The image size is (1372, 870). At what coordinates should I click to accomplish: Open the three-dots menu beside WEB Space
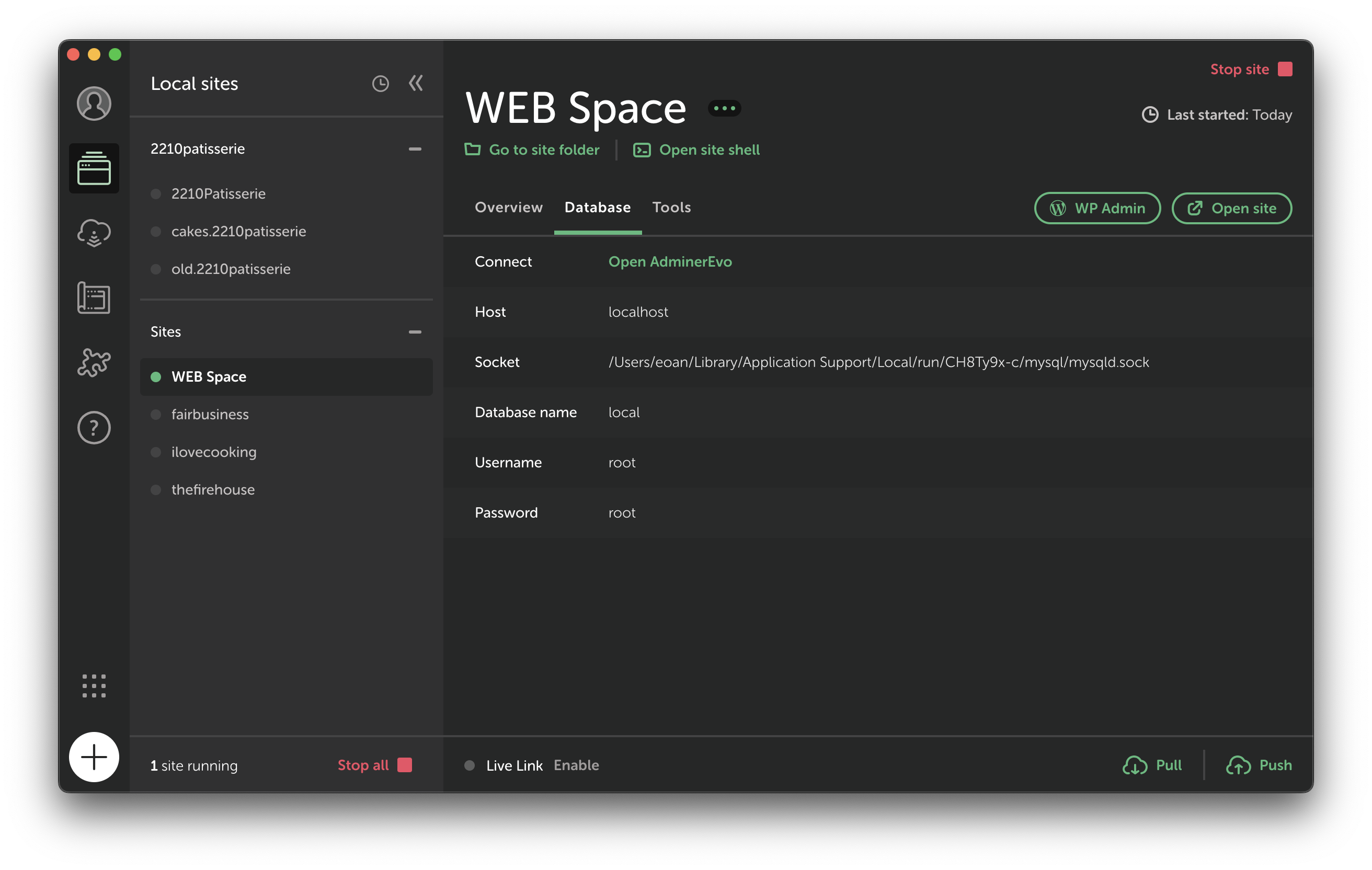tap(724, 108)
